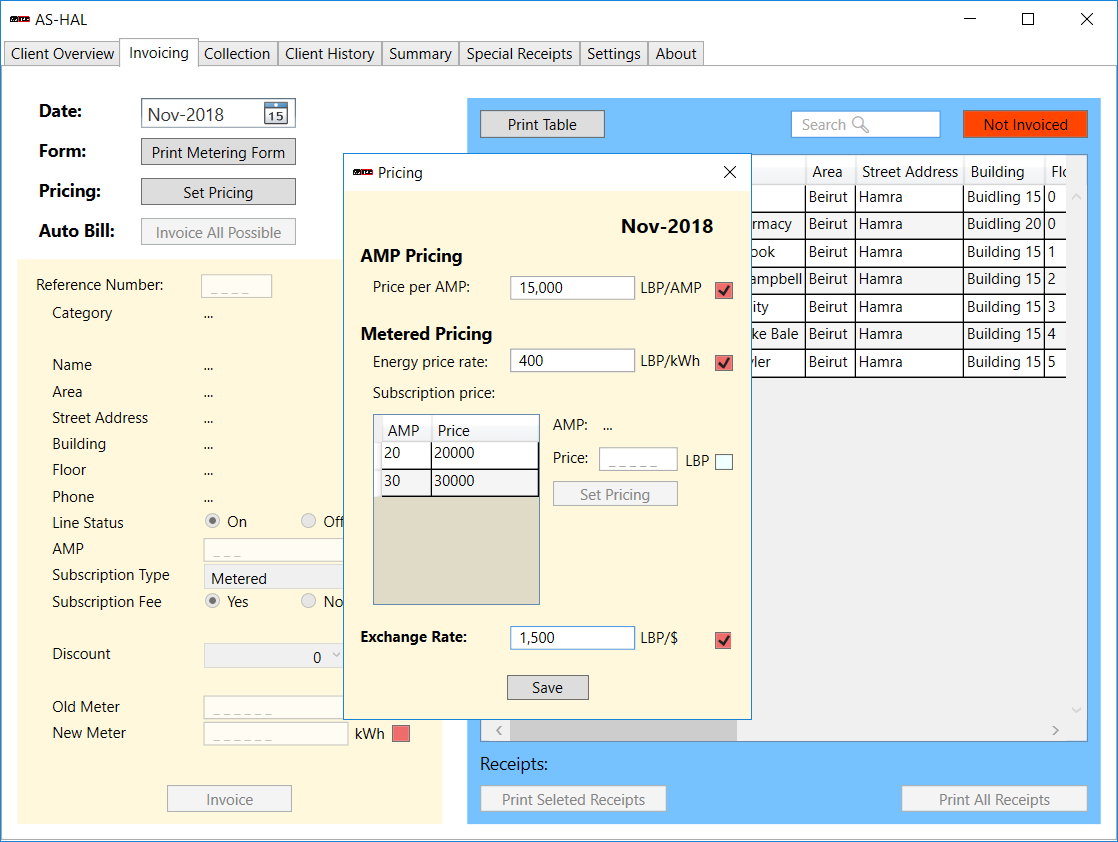Click the Print Seleted Receipts button
The height and width of the screenshot is (842, 1118).
point(573,799)
